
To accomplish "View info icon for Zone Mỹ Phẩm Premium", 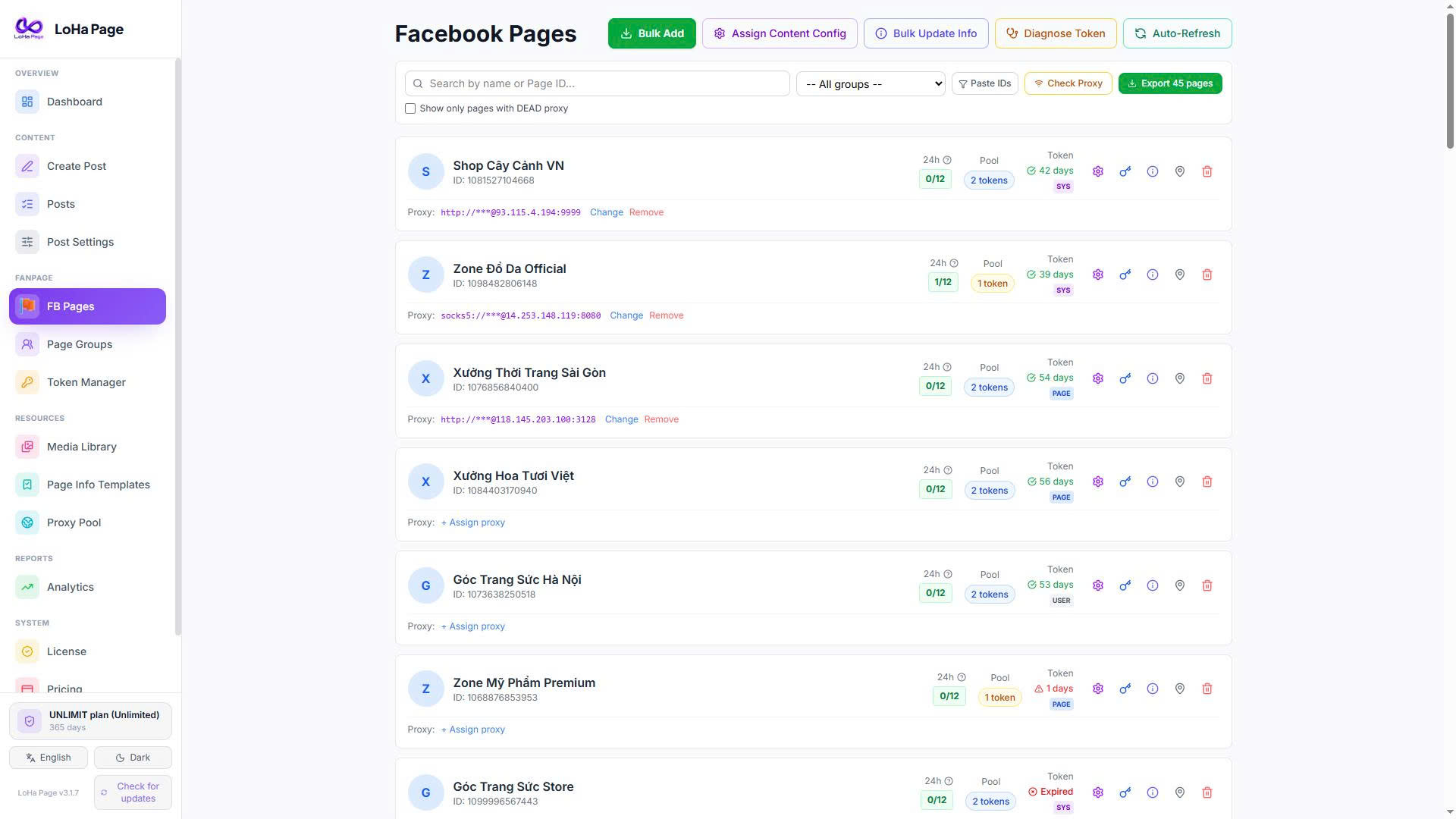I will point(1152,689).
